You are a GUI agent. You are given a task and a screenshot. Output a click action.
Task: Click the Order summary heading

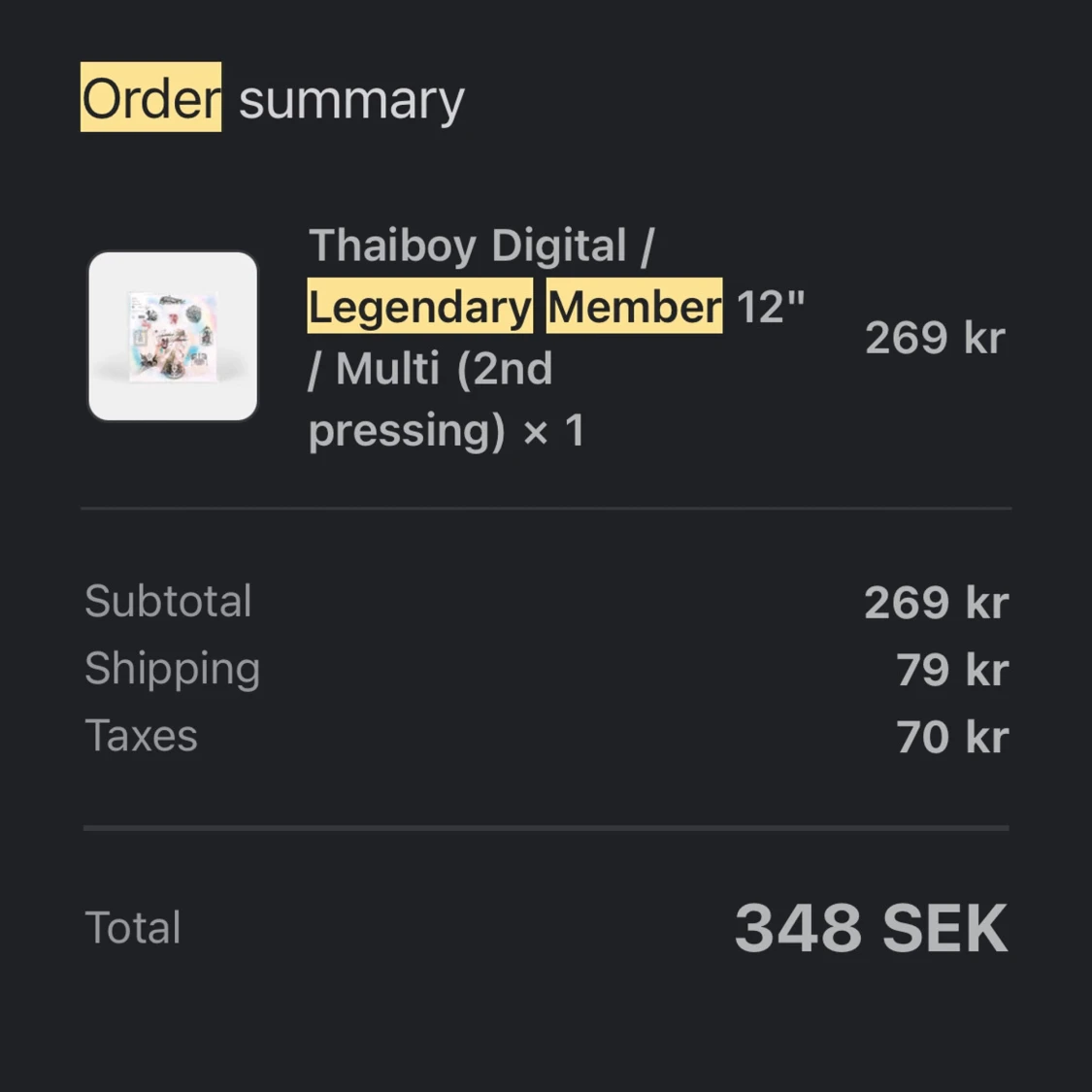[273, 98]
